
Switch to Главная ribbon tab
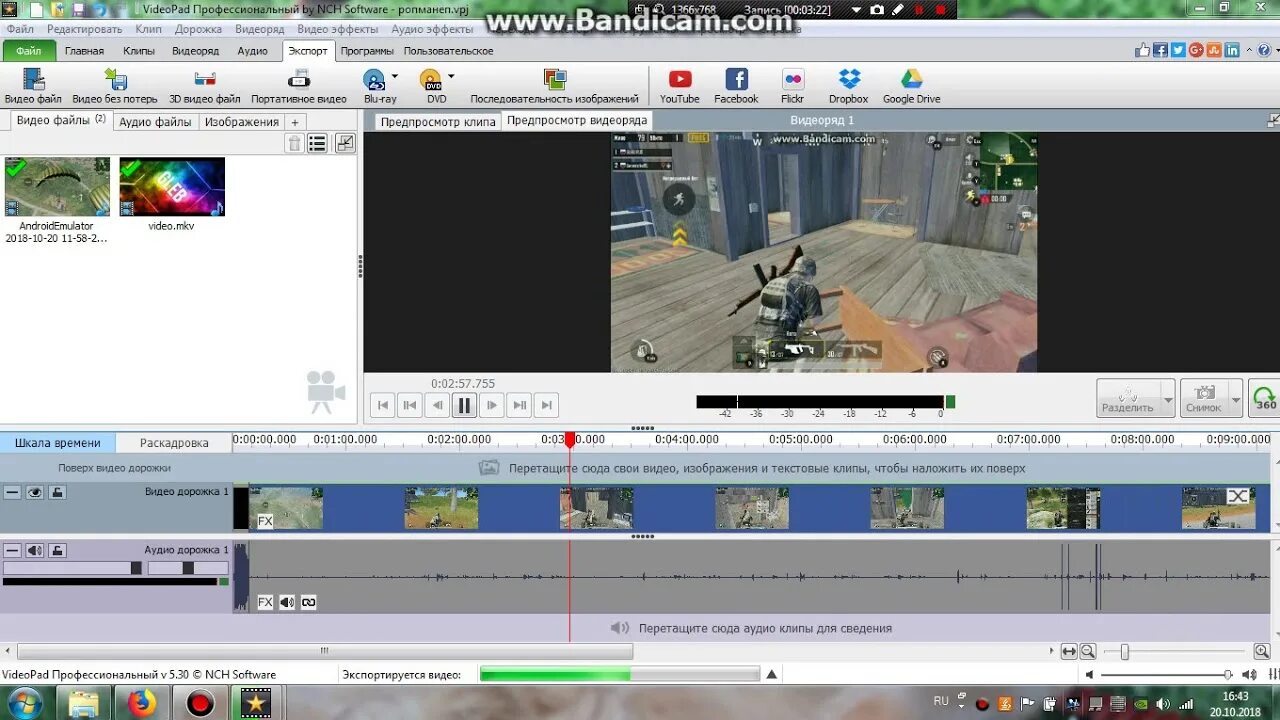pyautogui.click(x=84, y=51)
